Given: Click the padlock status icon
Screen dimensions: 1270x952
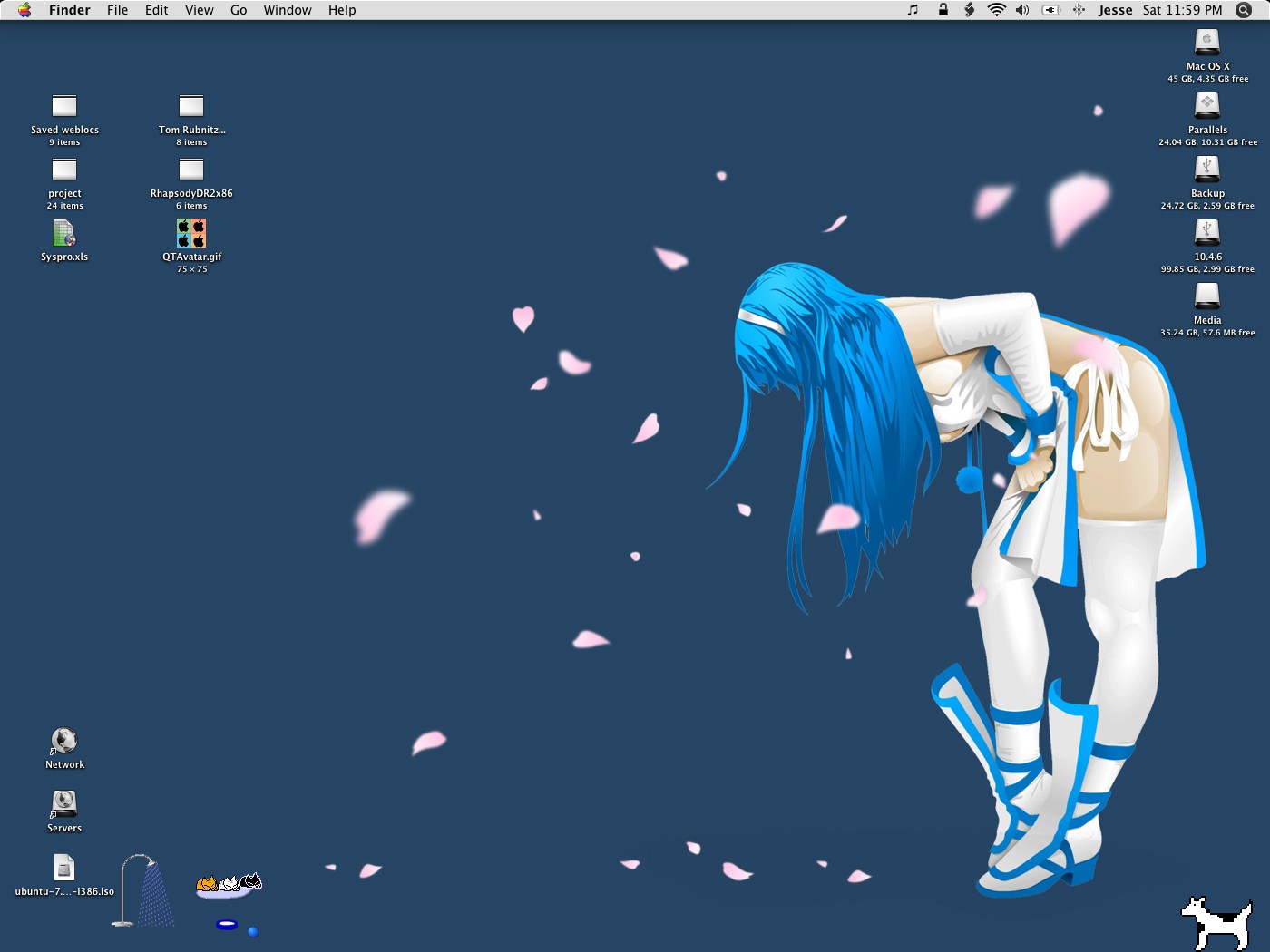Looking at the screenshot, I should click(943, 10).
